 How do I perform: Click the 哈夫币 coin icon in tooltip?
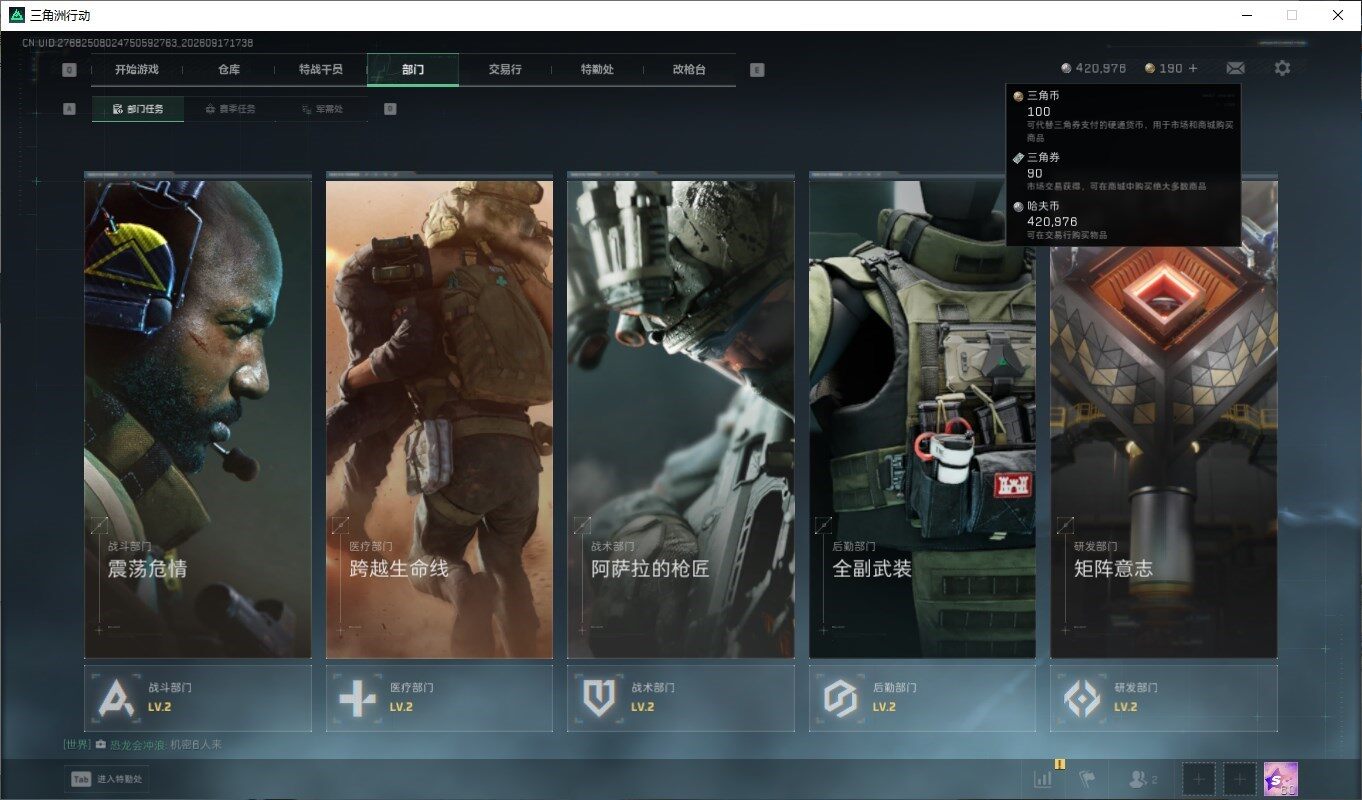tap(1018, 206)
